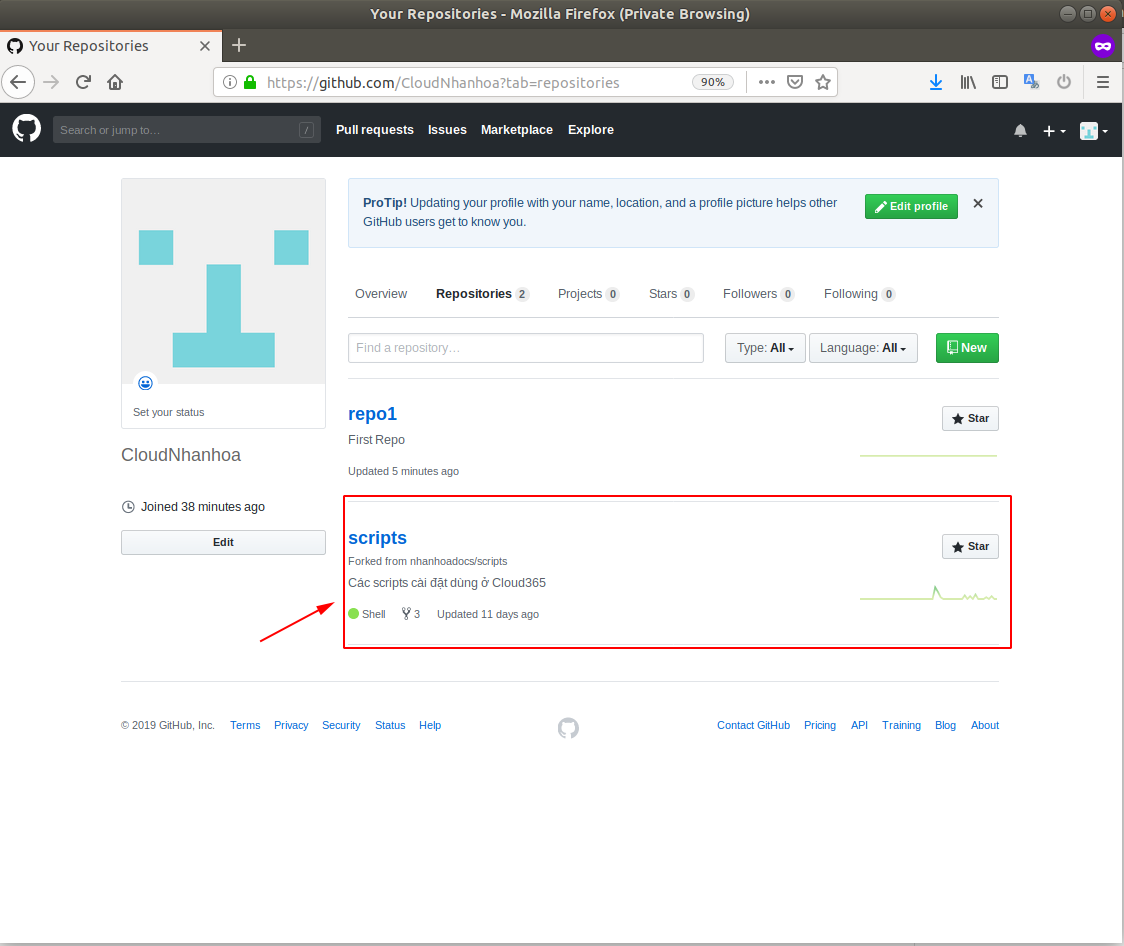This screenshot has width=1124, height=946.
Task: Open Security footer link
Action: 341,725
